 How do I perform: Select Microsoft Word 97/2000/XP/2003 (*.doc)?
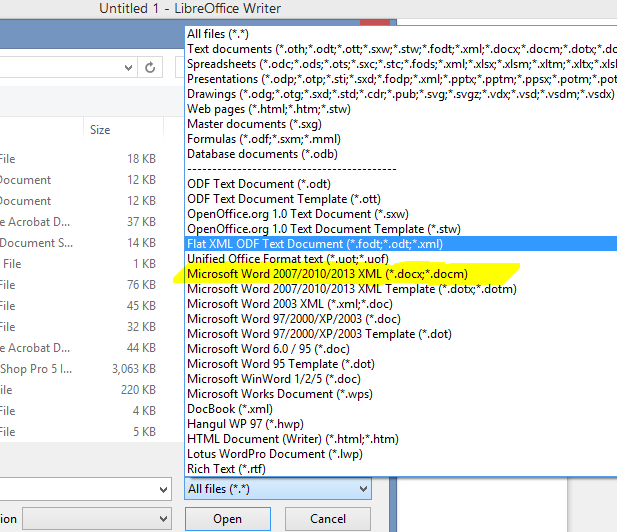tap(401, 318)
